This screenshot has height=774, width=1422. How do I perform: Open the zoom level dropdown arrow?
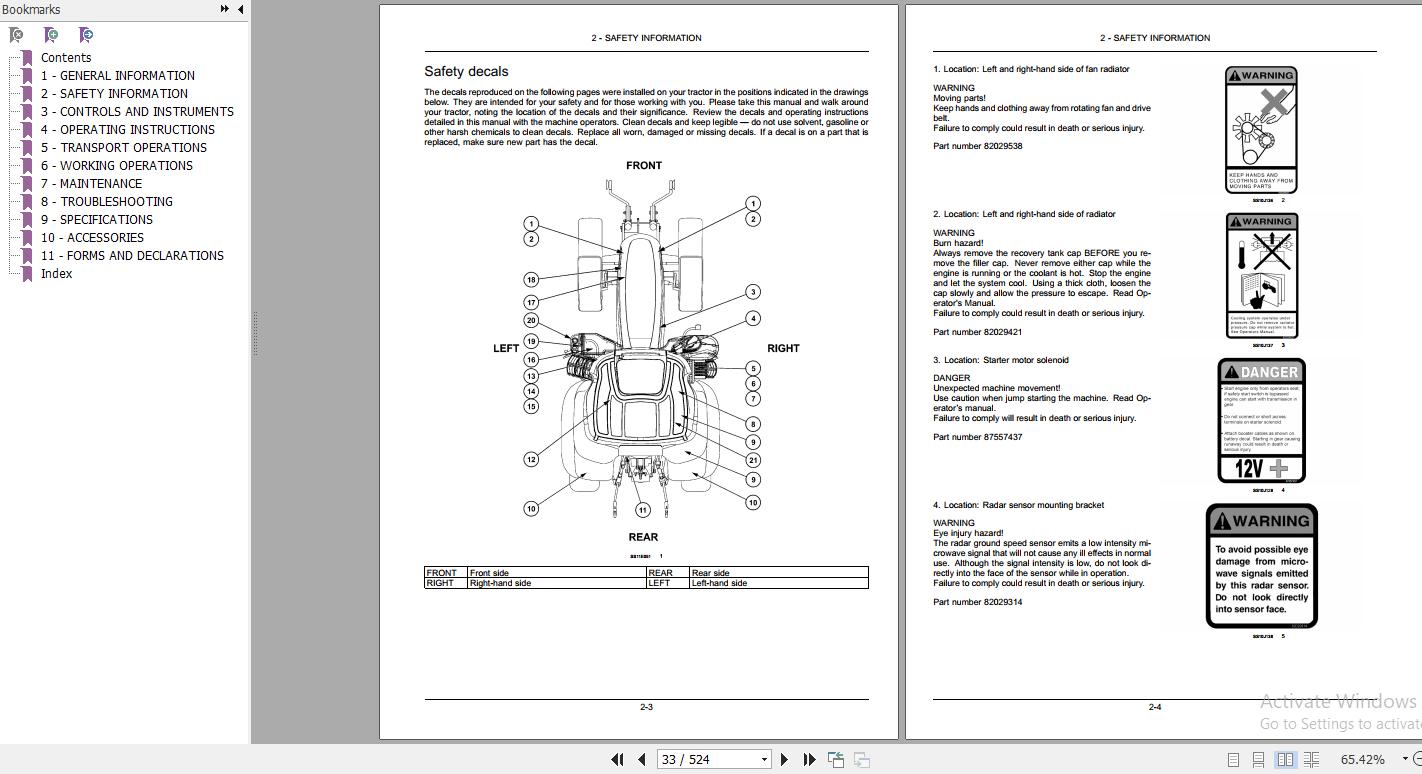(1405, 760)
